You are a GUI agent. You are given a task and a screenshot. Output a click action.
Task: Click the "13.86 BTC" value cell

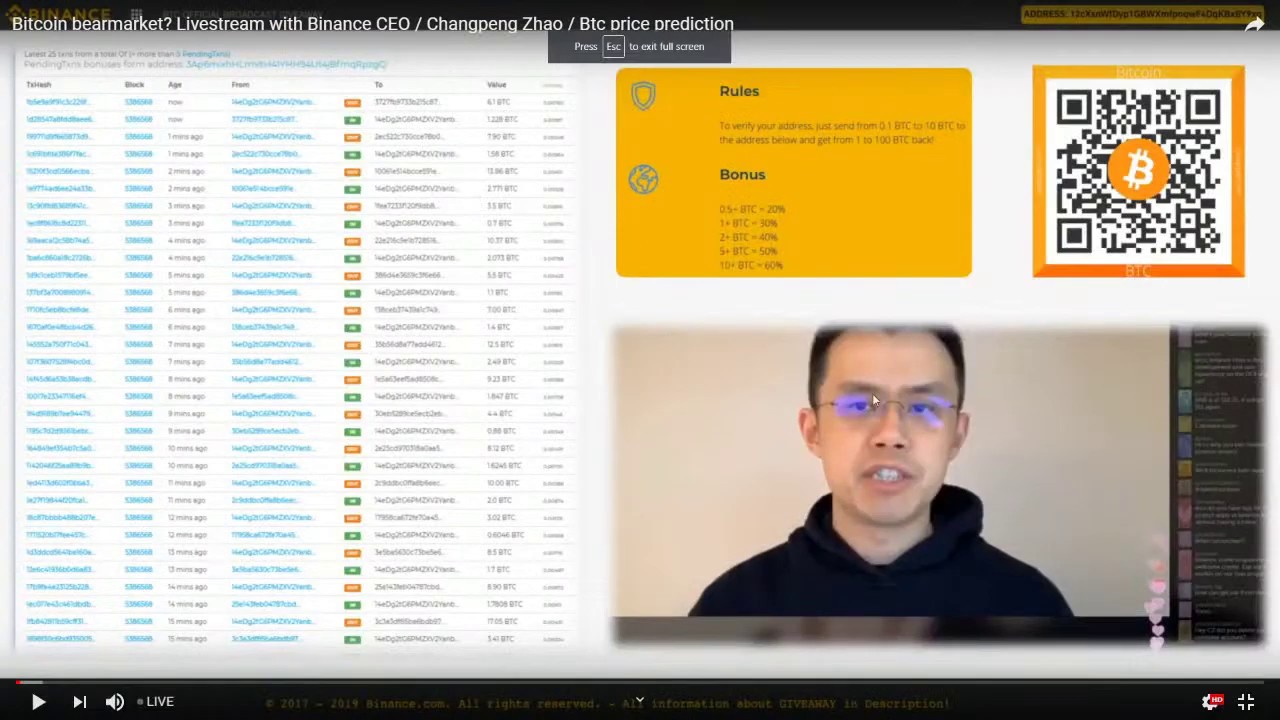coord(501,171)
